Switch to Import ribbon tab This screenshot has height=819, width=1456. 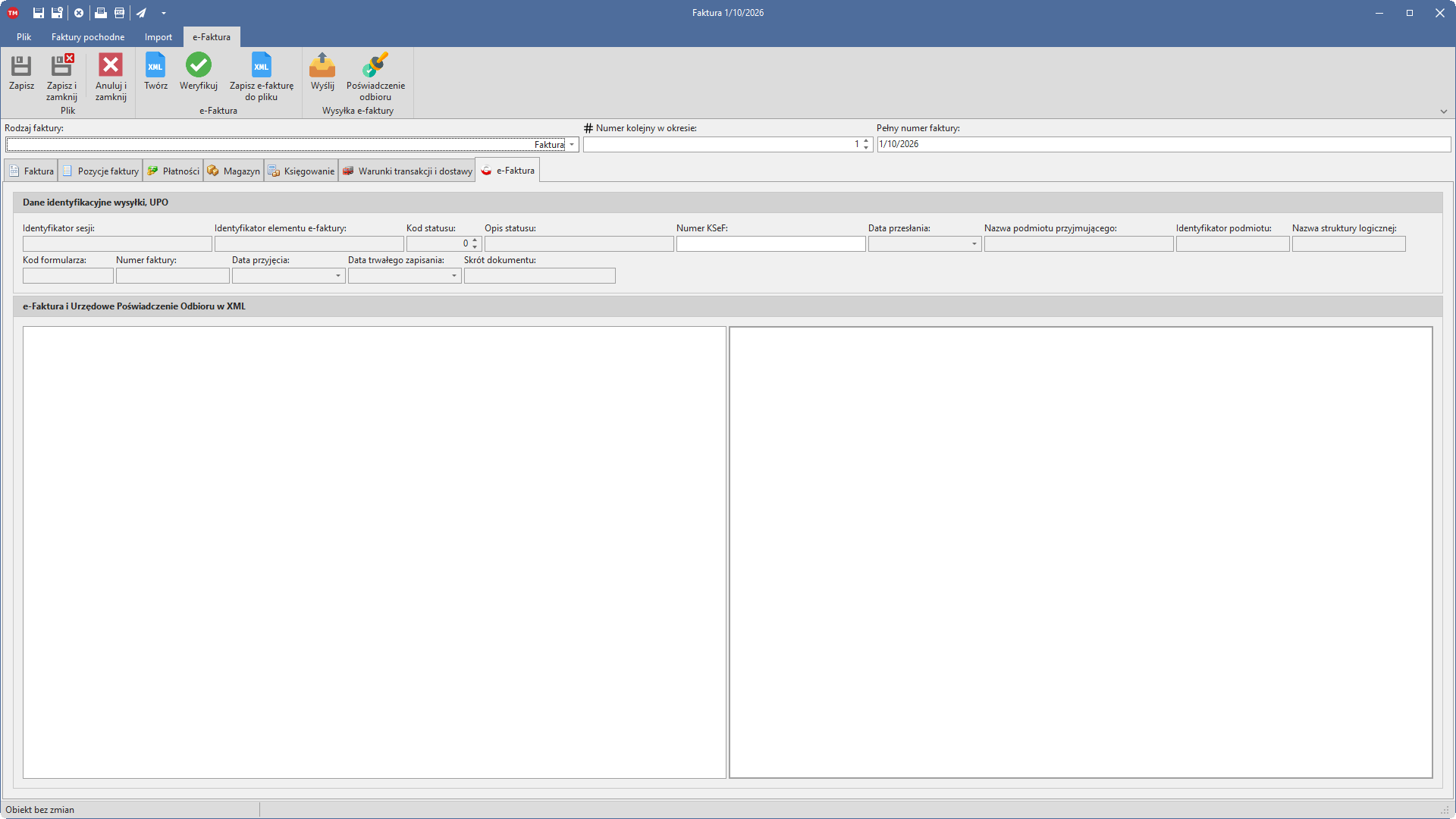click(x=158, y=37)
